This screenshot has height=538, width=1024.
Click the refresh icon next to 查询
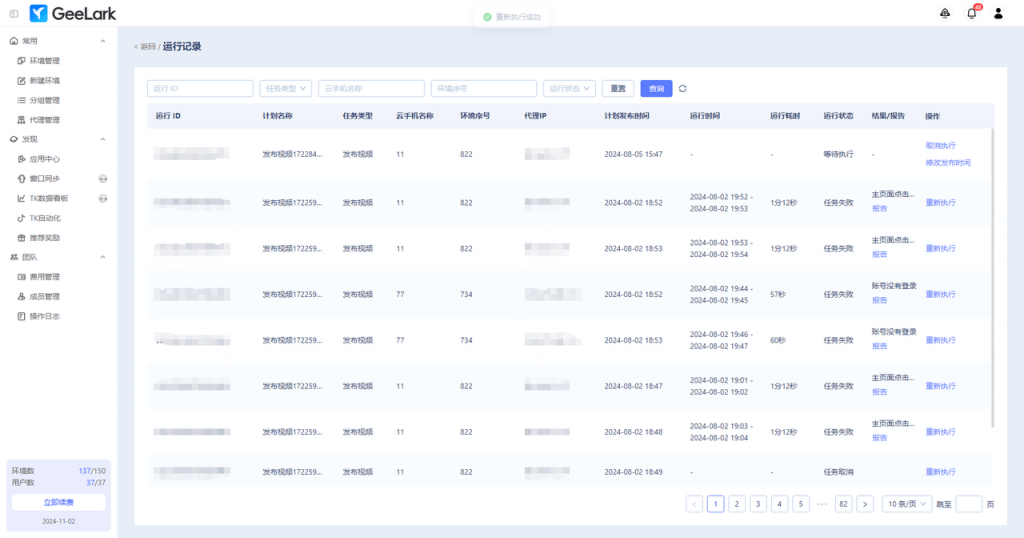click(683, 89)
